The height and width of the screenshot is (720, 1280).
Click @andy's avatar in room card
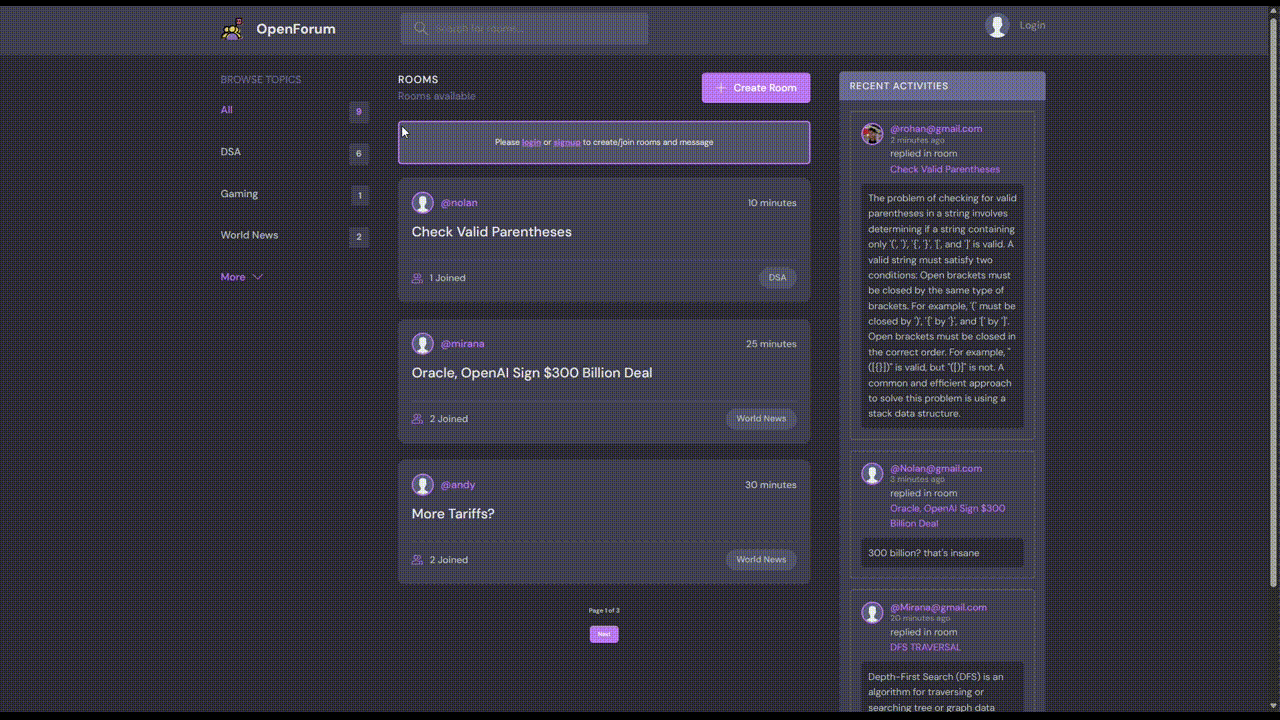pyautogui.click(x=423, y=485)
